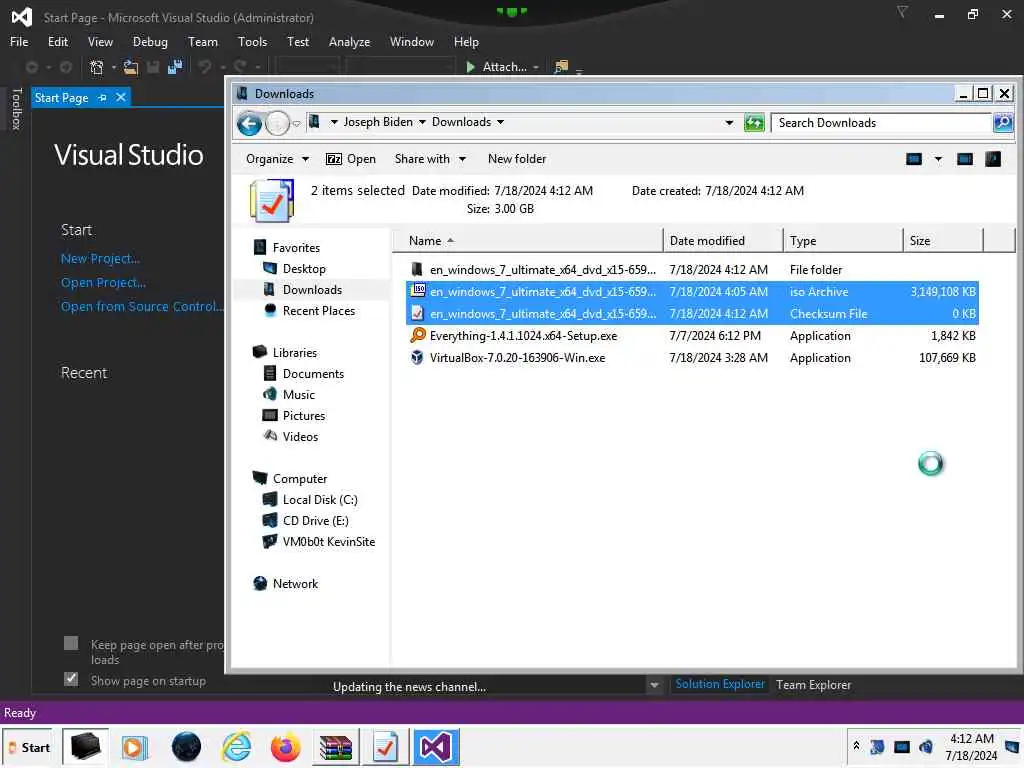Open the media player taskbar icon
Viewport: 1024px width, 768px height.
[135, 746]
